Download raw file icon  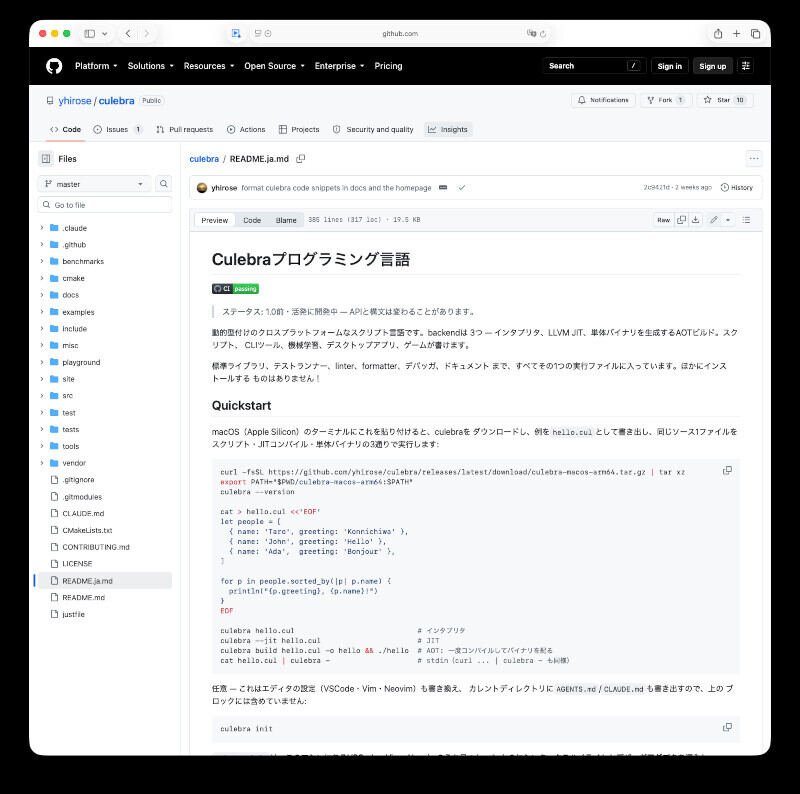[x=695, y=220]
